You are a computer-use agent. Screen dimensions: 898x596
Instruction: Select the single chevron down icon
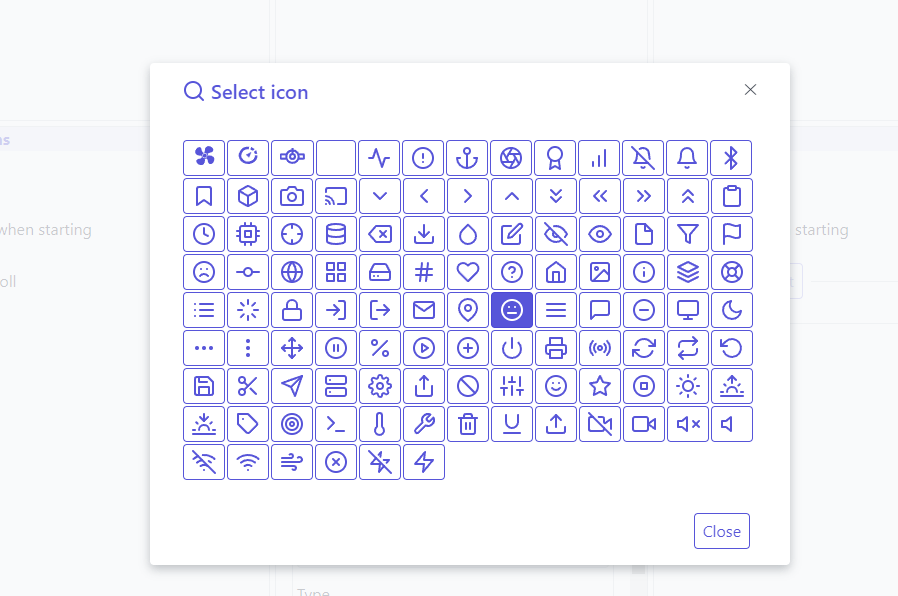380,196
